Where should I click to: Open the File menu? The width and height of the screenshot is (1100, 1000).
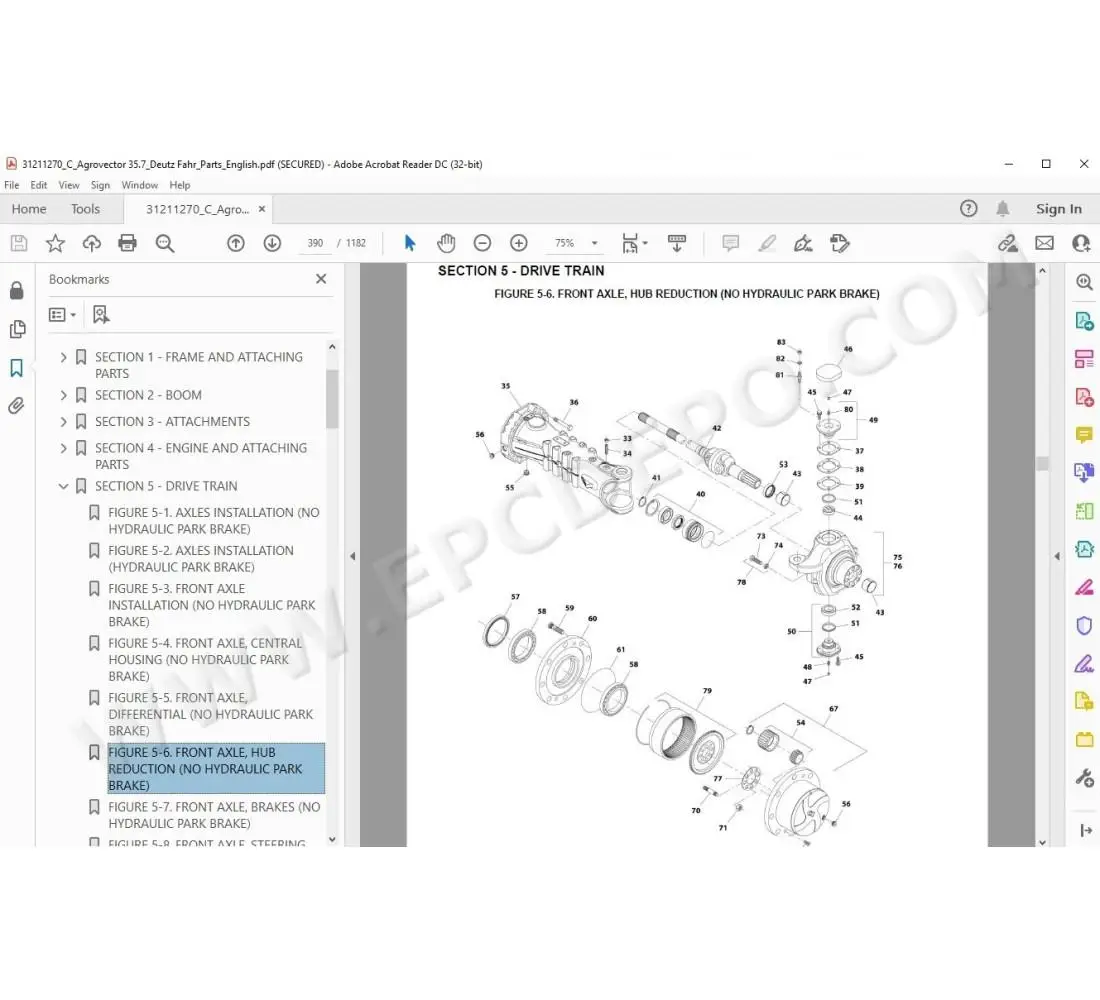12,185
